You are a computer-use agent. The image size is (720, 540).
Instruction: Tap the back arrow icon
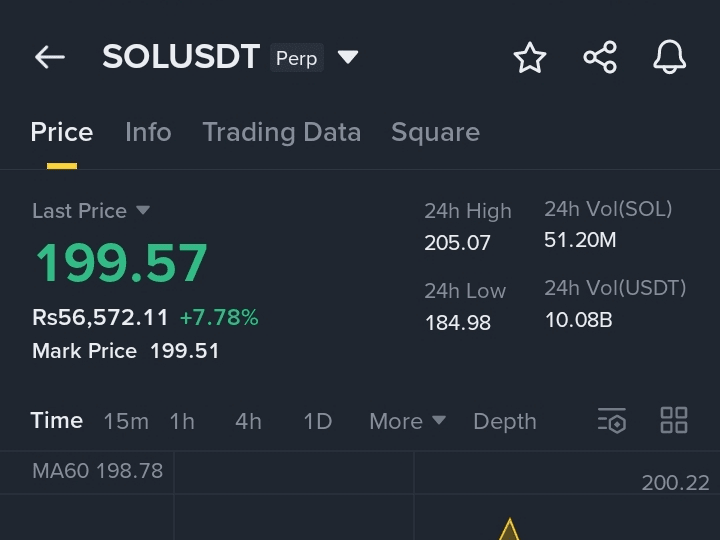(x=50, y=57)
